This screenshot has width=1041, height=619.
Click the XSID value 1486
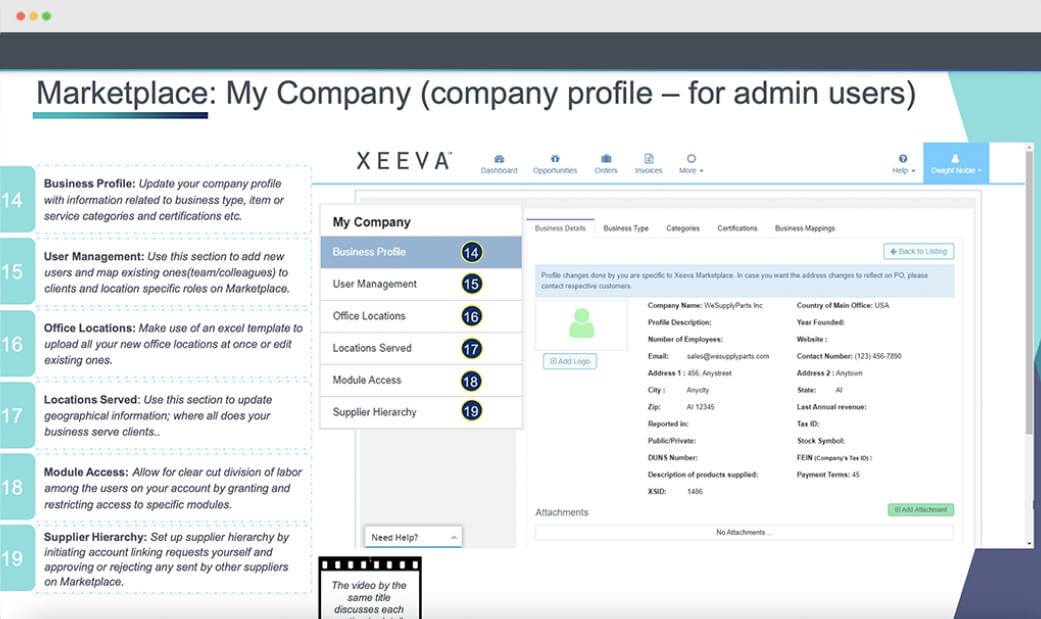pyautogui.click(x=694, y=491)
